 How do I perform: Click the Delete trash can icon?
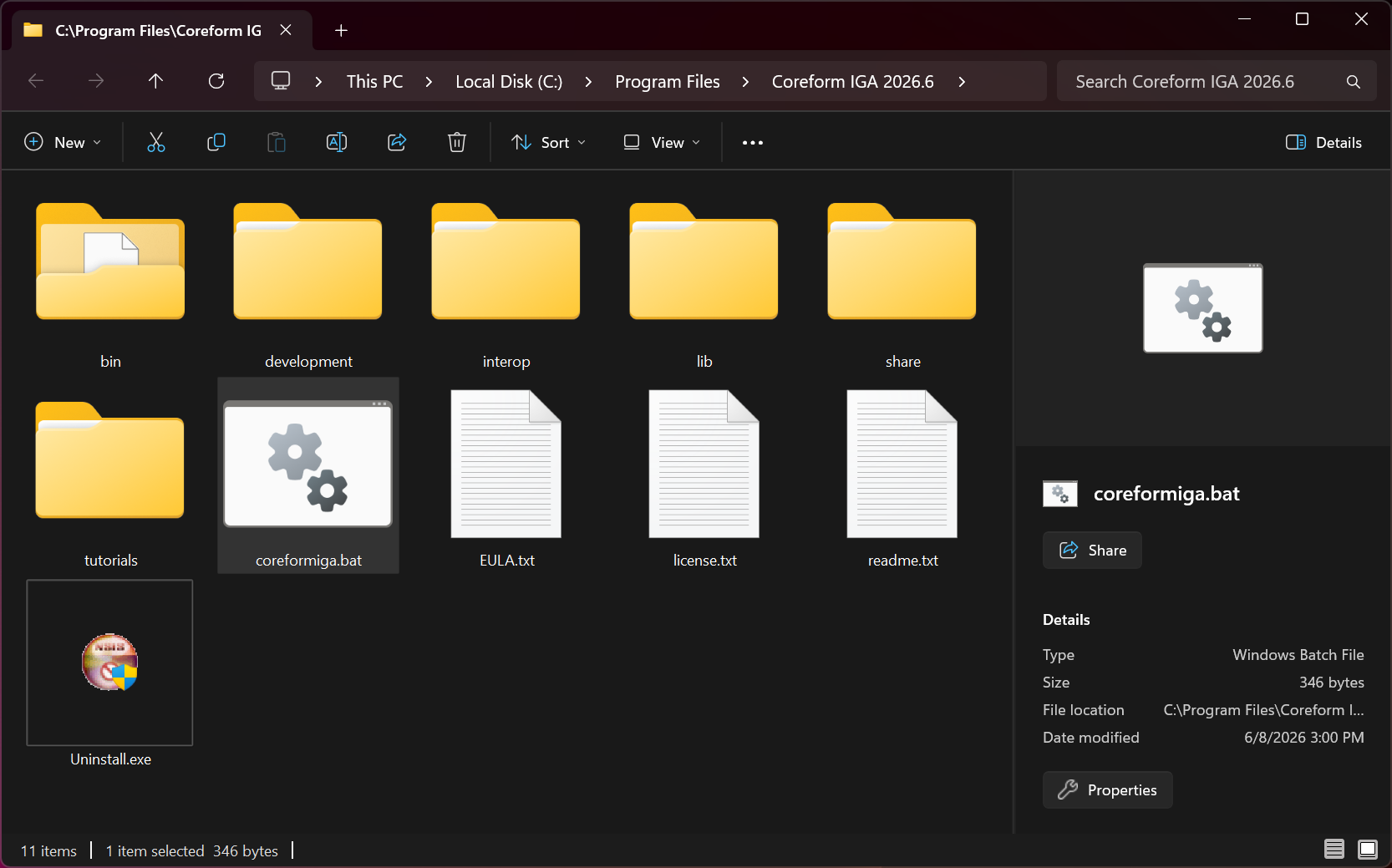457,142
